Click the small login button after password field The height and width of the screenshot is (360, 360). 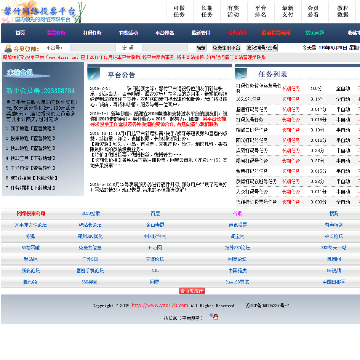pos(201,48)
